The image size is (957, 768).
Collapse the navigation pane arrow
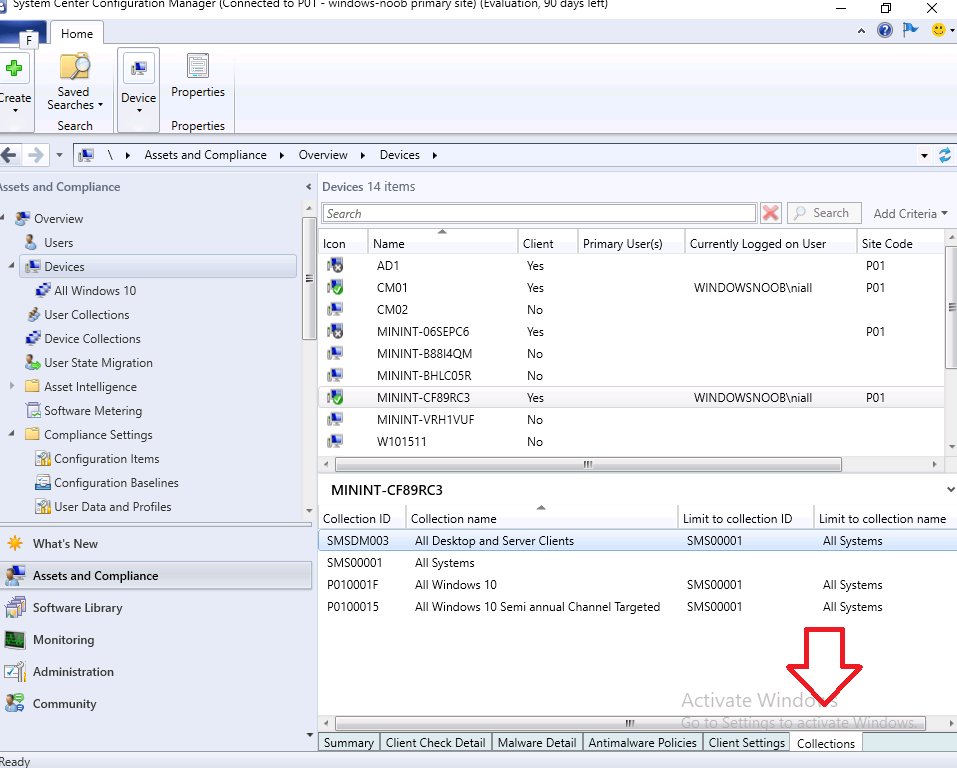(x=308, y=187)
